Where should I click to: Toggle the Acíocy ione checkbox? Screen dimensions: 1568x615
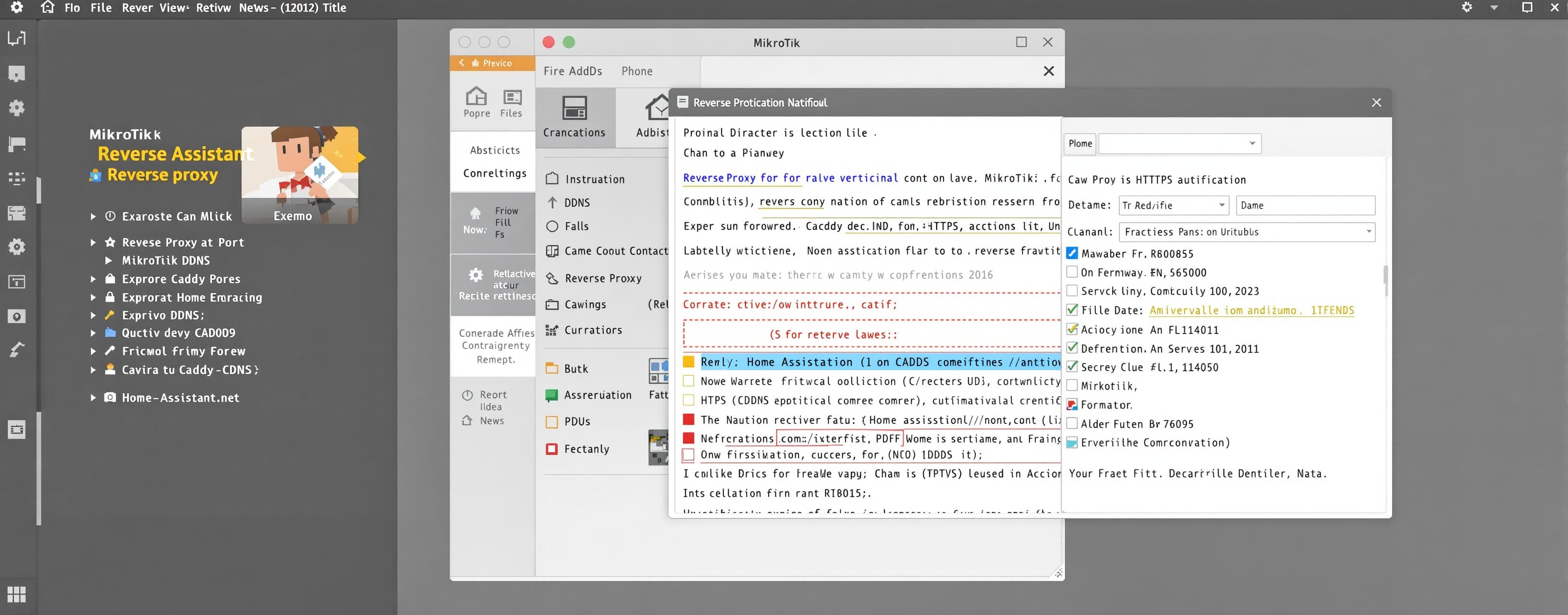[x=1072, y=329]
